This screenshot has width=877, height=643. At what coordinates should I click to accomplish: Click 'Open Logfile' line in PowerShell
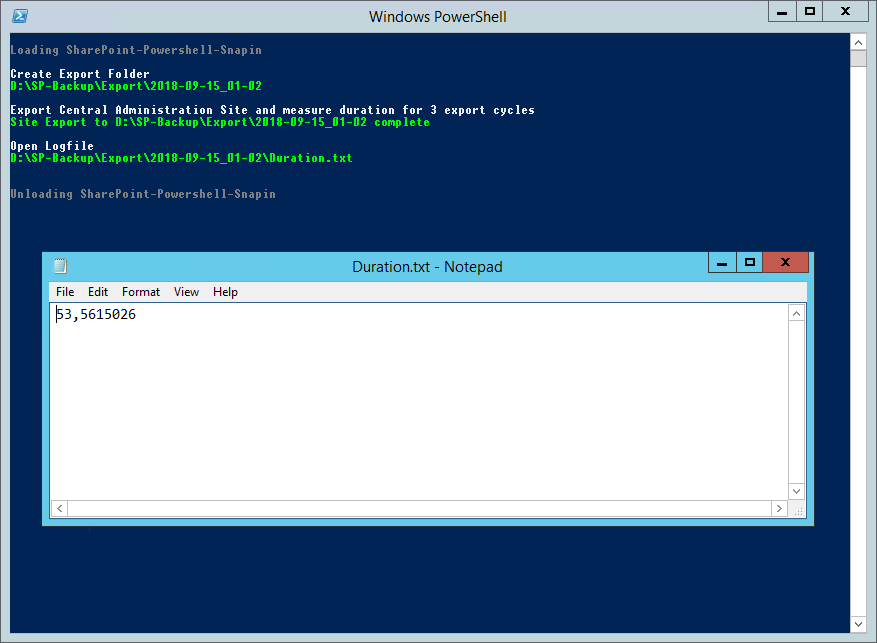click(x=52, y=146)
